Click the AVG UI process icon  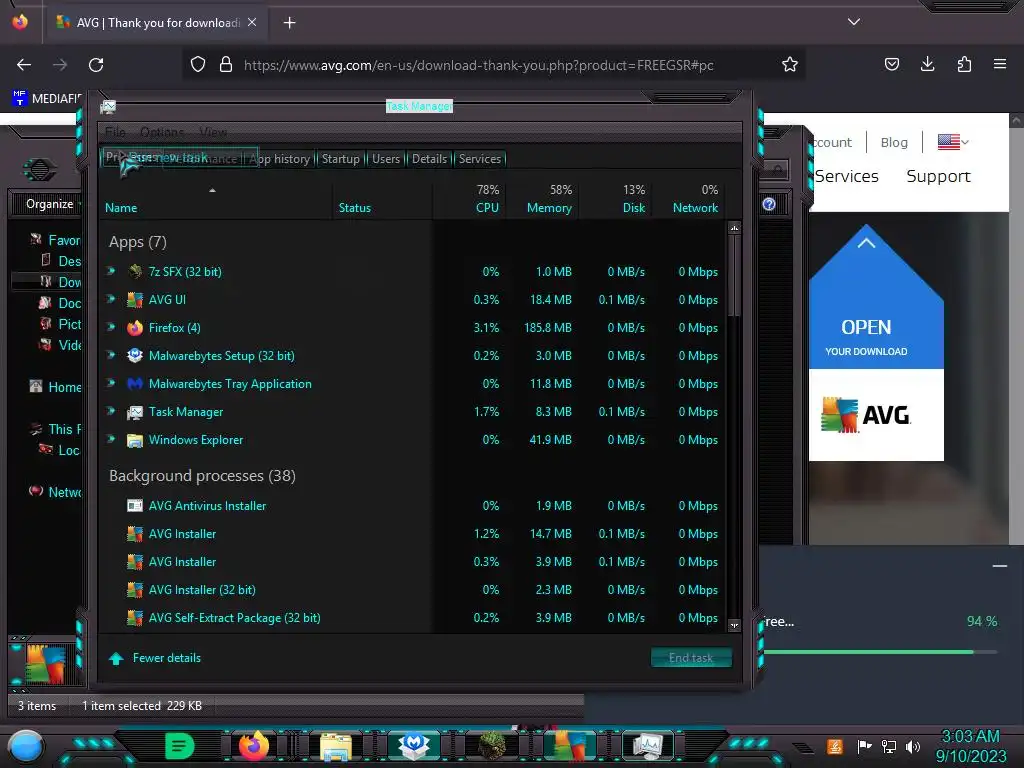pyautogui.click(x=135, y=300)
